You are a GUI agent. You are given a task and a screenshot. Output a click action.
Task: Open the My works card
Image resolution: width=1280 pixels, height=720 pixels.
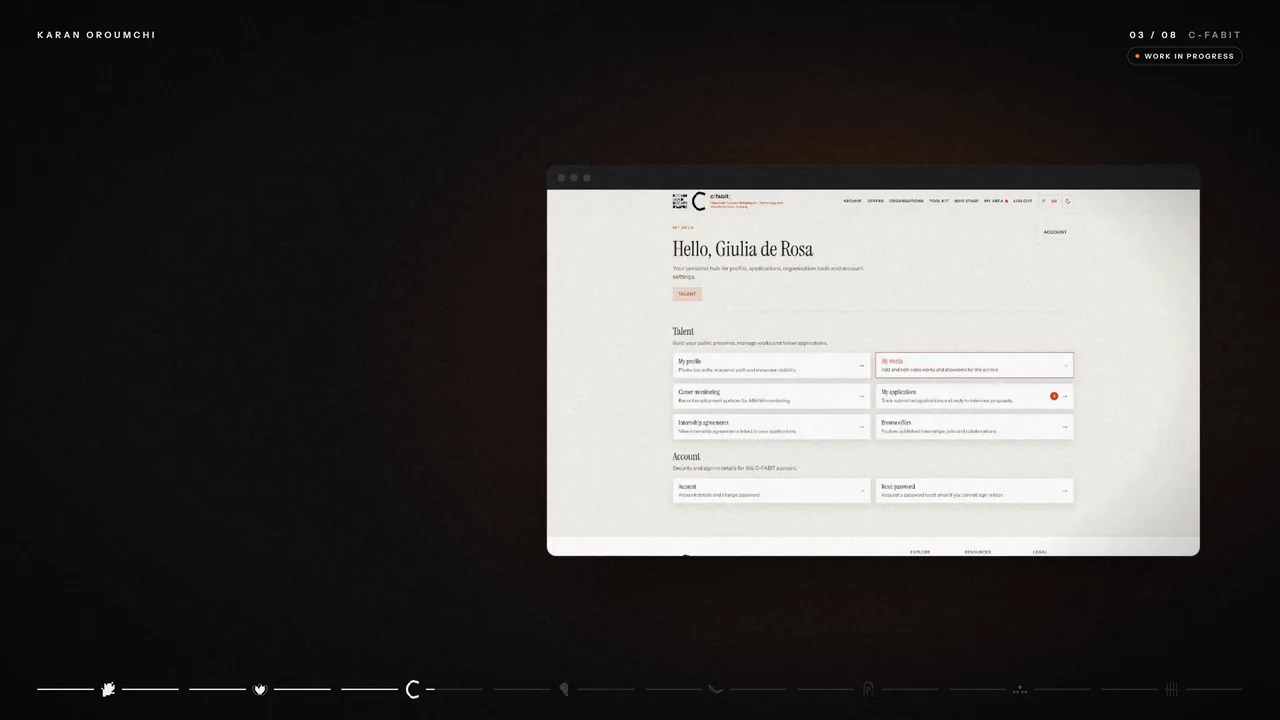974,365
